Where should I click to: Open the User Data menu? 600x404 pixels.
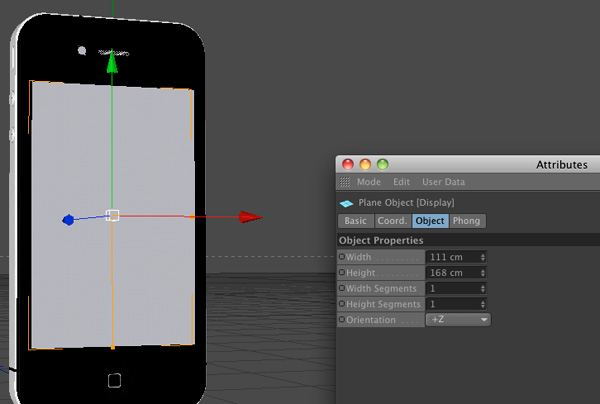tap(443, 182)
